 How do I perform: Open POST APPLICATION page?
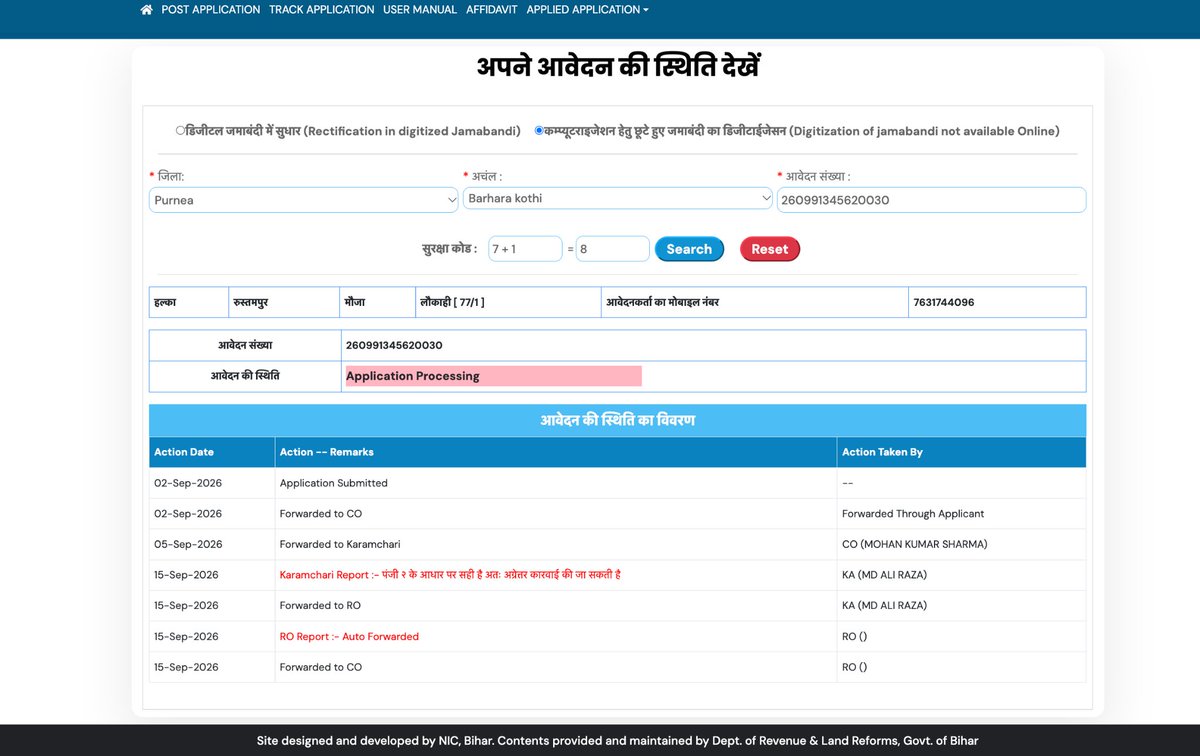211,10
